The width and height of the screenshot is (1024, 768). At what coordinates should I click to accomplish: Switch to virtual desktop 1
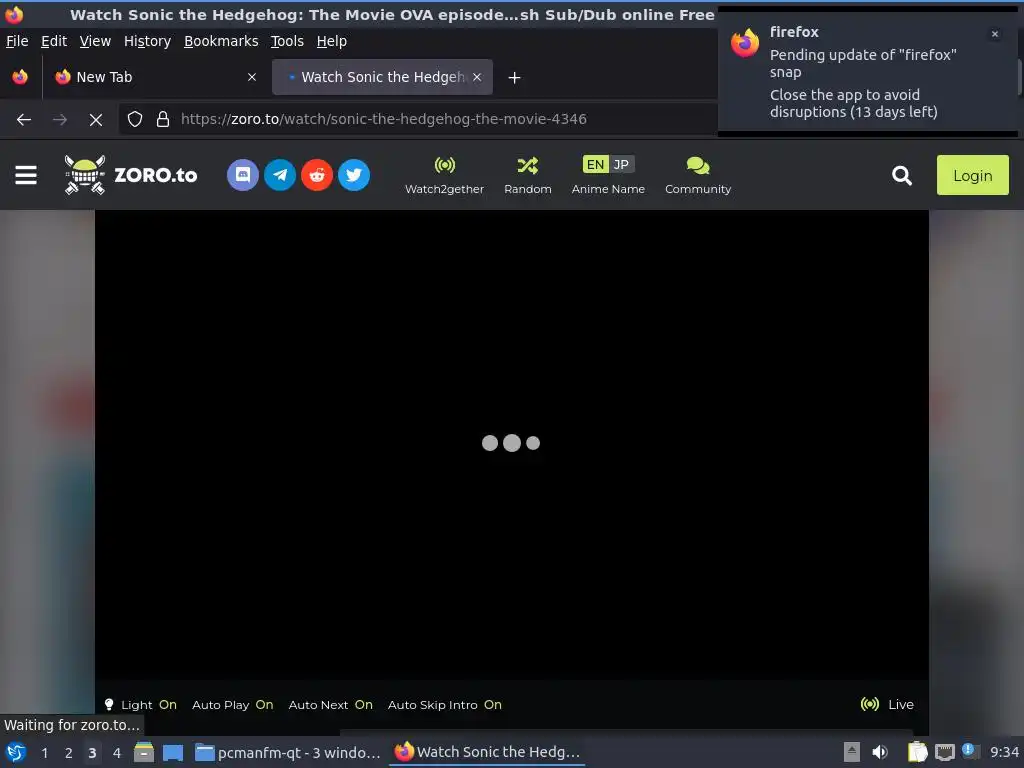pos(44,752)
